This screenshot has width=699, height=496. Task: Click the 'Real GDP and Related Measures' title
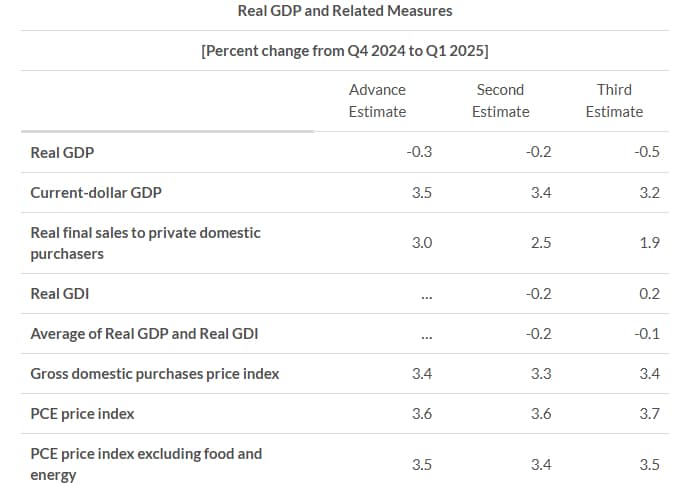(345, 11)
